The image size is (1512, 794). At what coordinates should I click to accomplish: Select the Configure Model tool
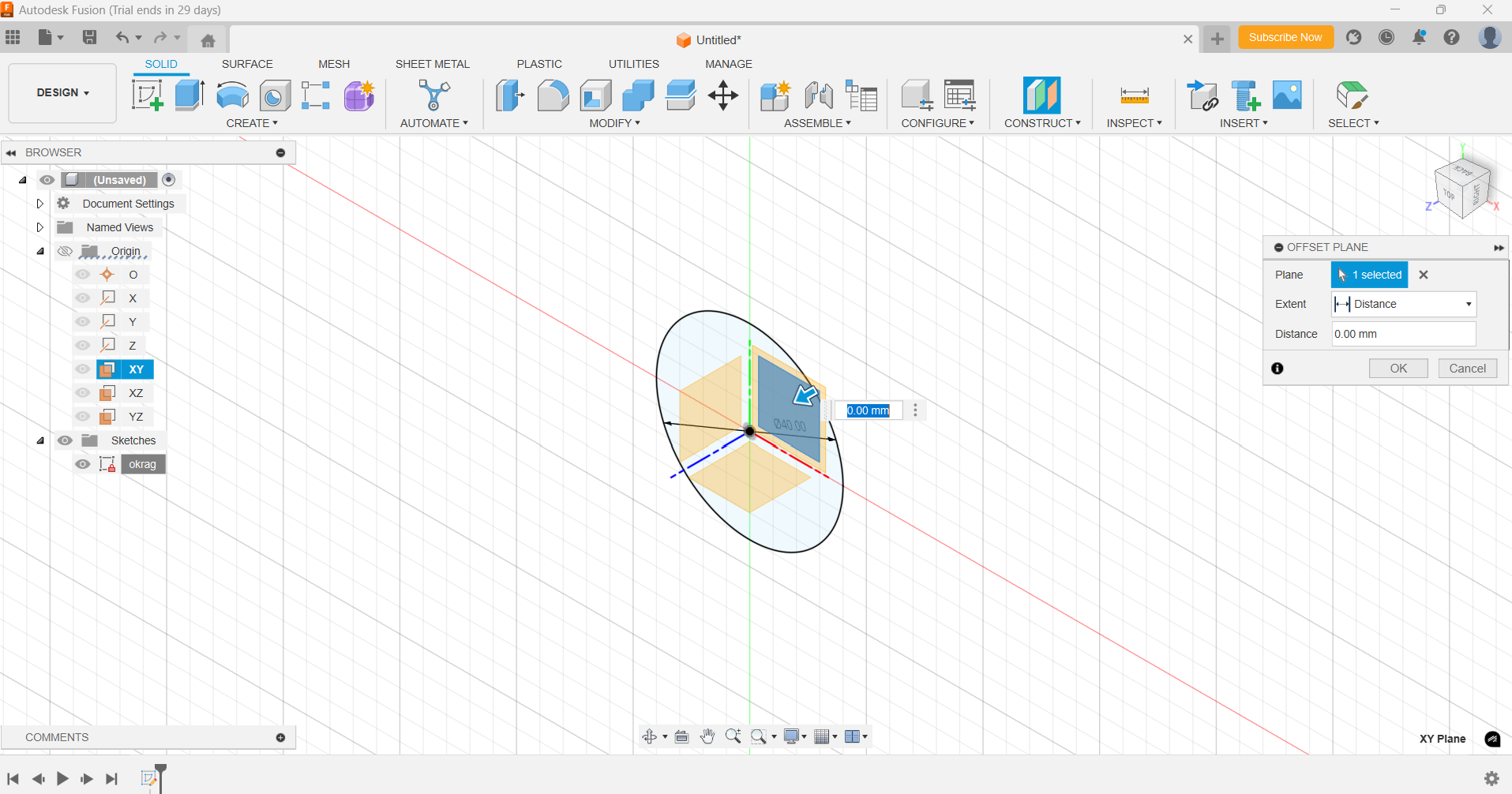pyautogui.click(x=917, y=96)
